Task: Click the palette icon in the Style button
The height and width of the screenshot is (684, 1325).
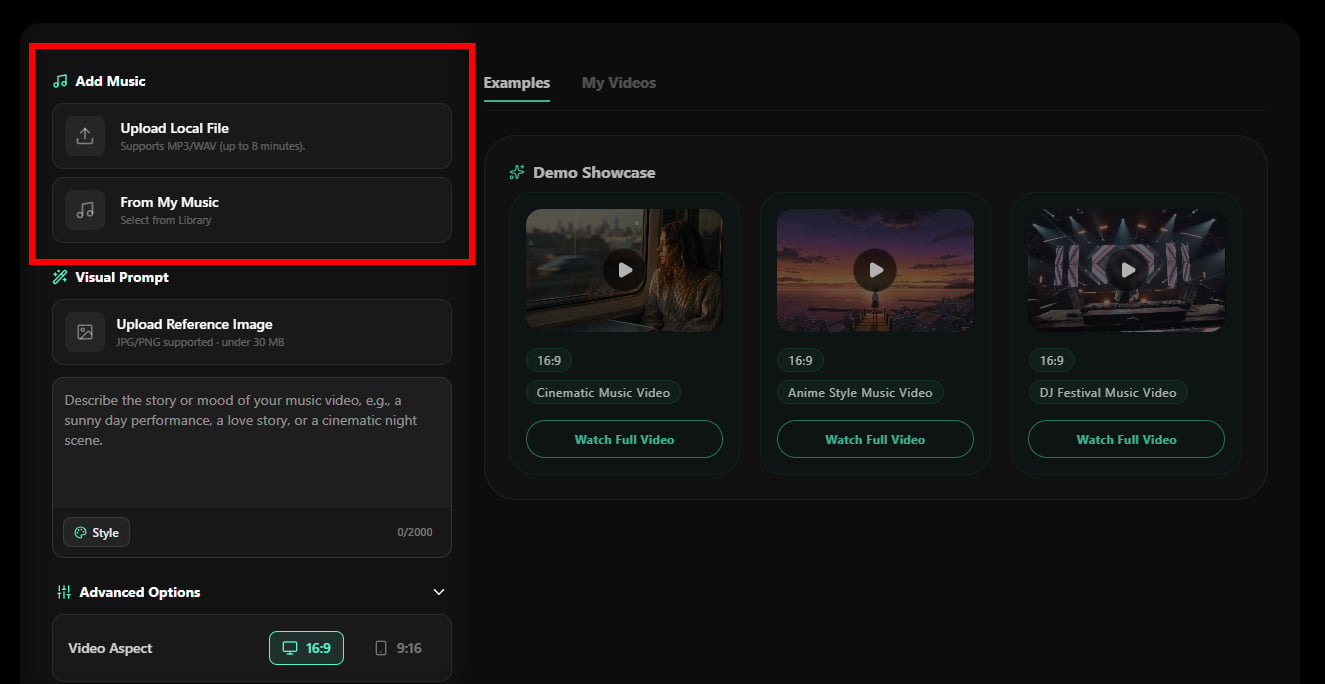Action: (x=80, y=533)
